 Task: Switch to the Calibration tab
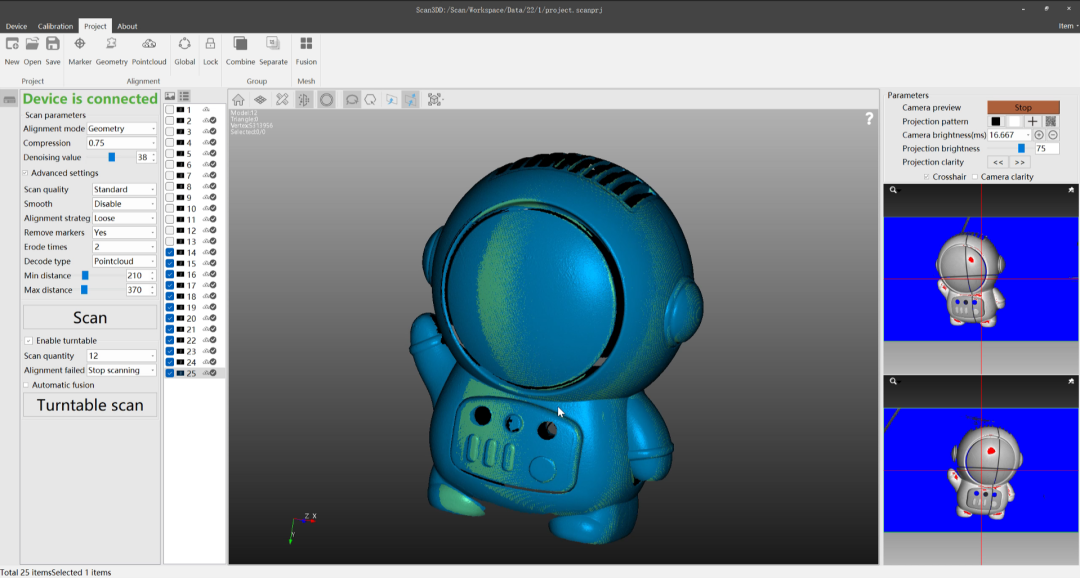[55, 26]
